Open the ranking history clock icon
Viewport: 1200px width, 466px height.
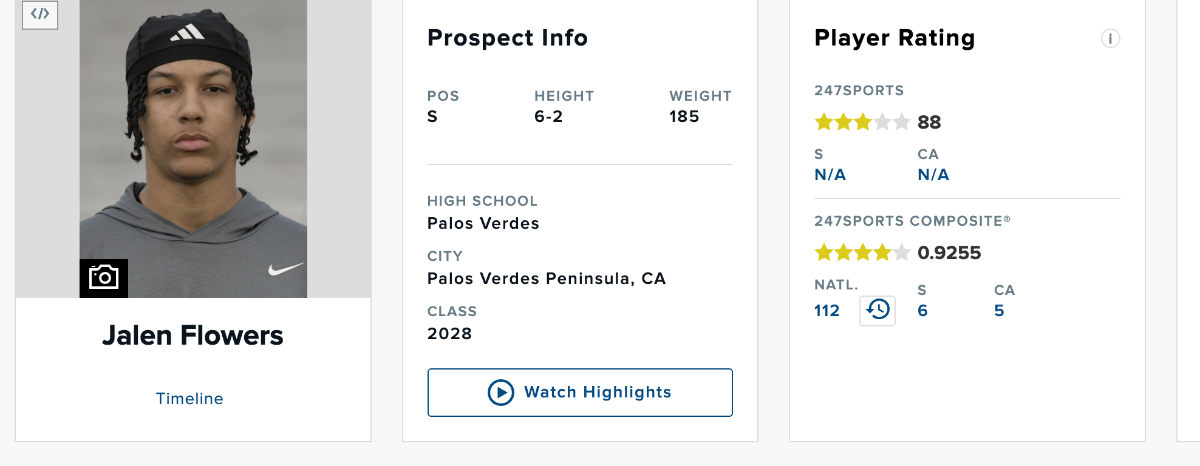[x=878, y=310]
